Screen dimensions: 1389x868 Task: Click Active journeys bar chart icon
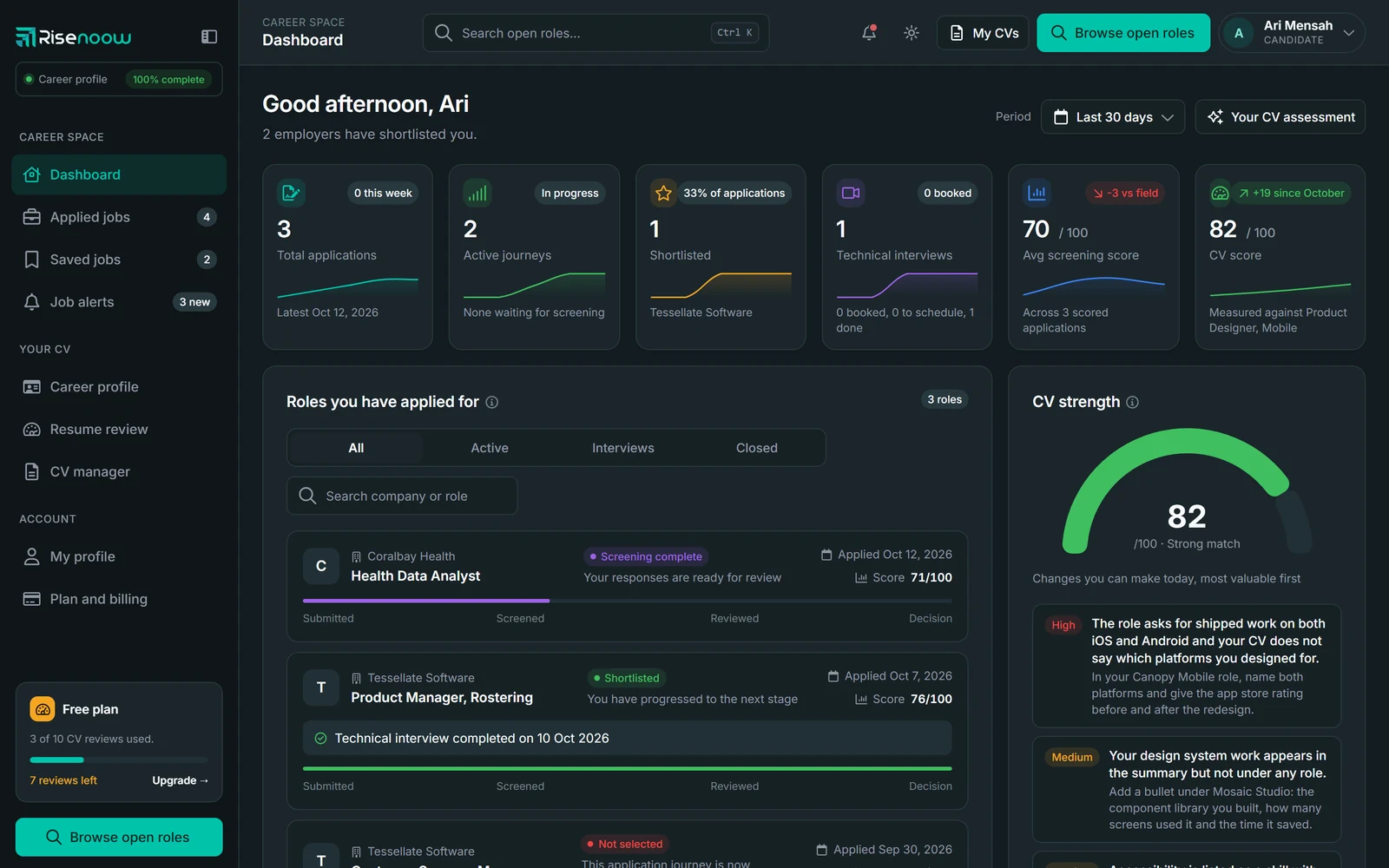point(477,193)
